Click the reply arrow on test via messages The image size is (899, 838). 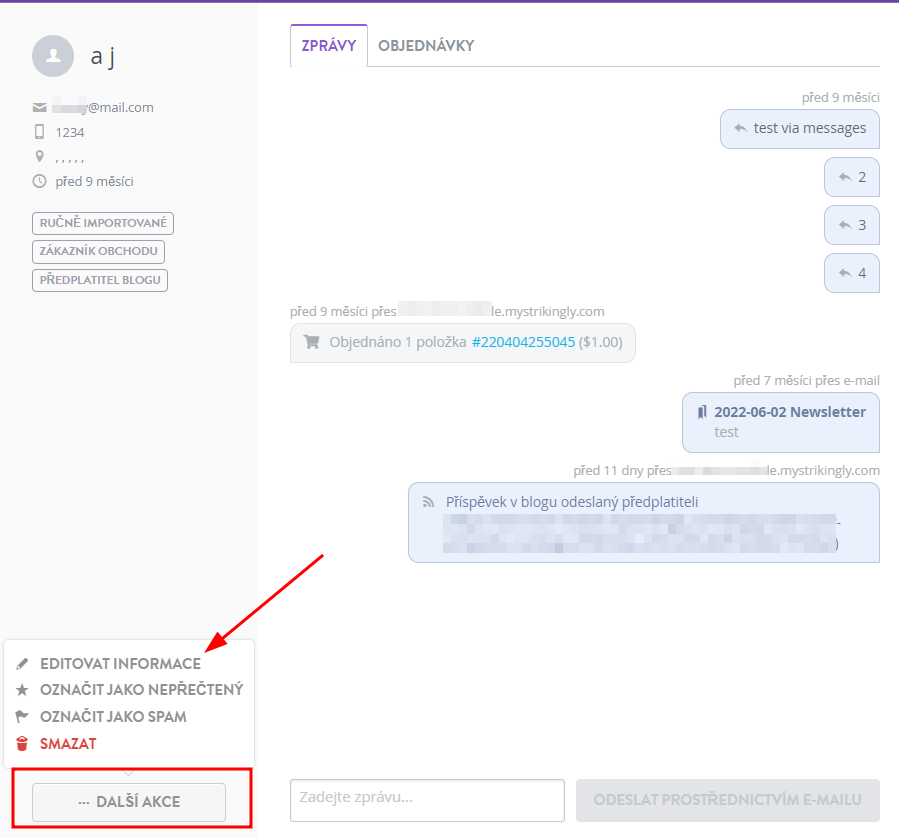740,128
